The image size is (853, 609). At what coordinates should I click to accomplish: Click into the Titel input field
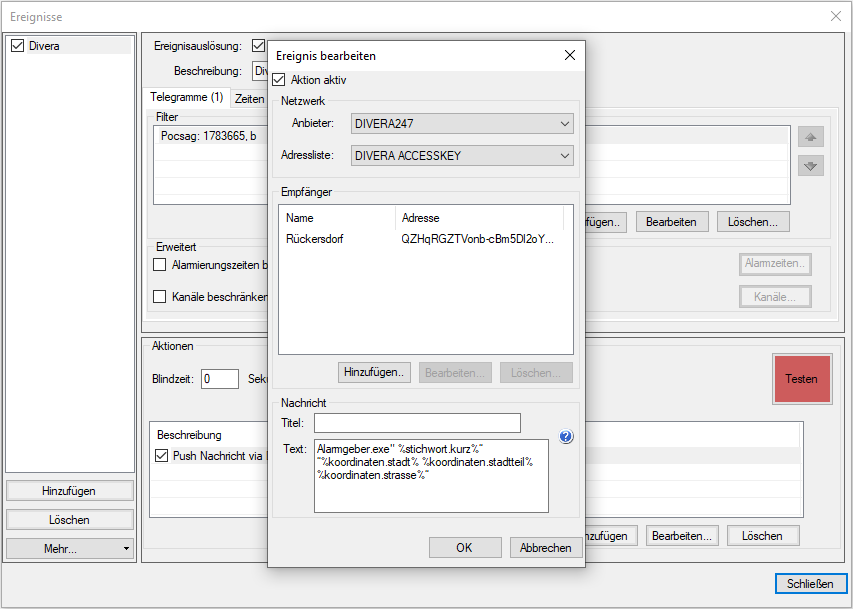417,423
